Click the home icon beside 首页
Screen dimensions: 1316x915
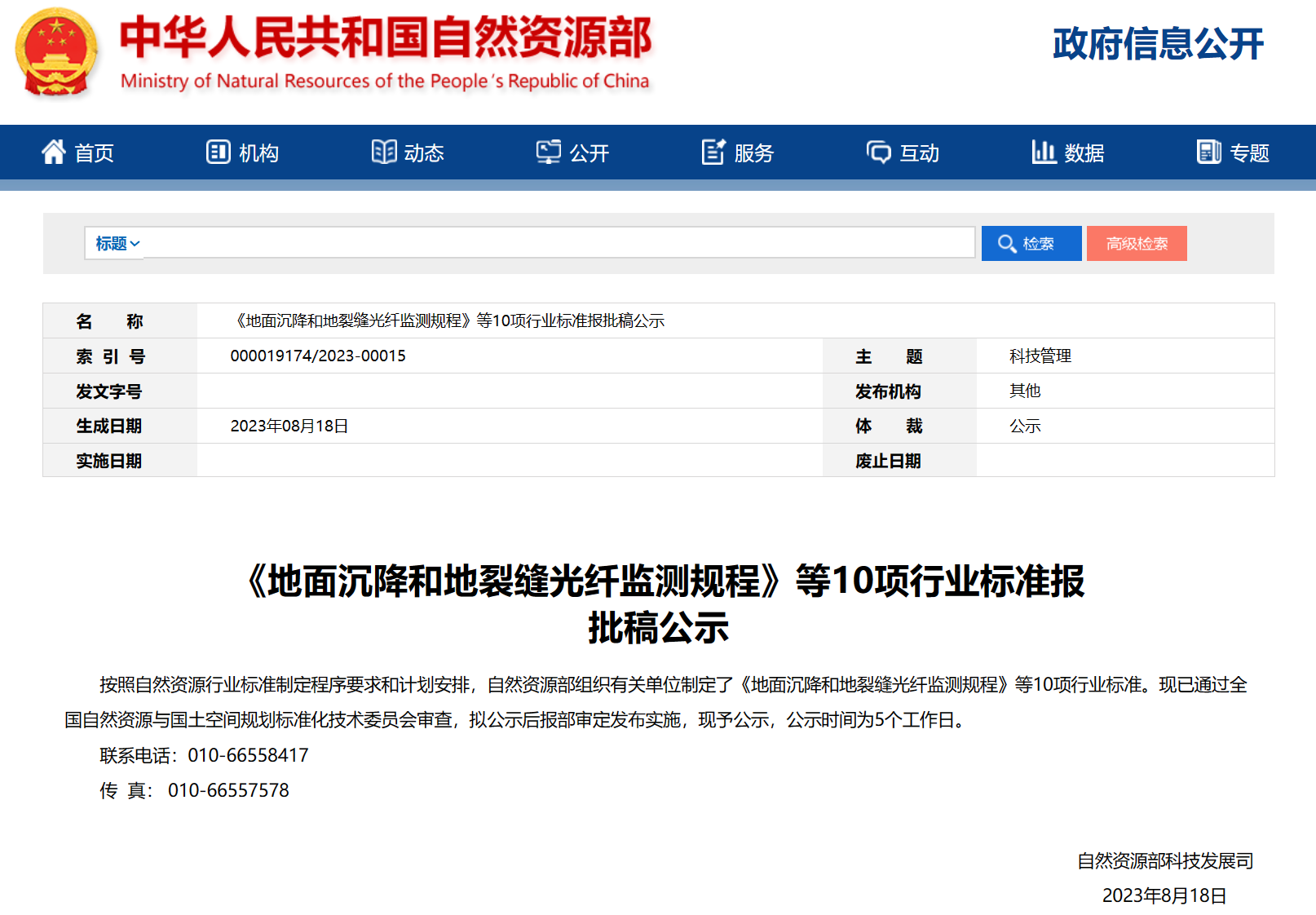(x=54, y=152)
